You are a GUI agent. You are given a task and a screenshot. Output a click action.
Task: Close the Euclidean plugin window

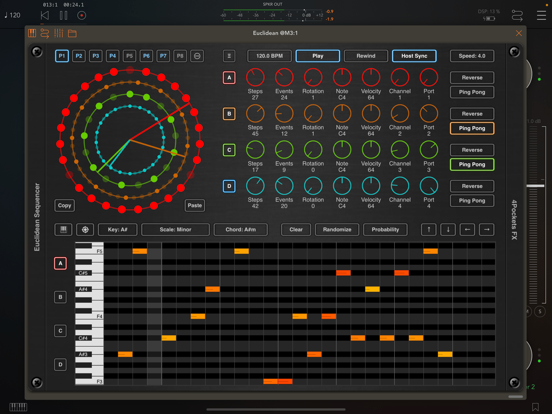pyautogui.click(x=519, y=33)
